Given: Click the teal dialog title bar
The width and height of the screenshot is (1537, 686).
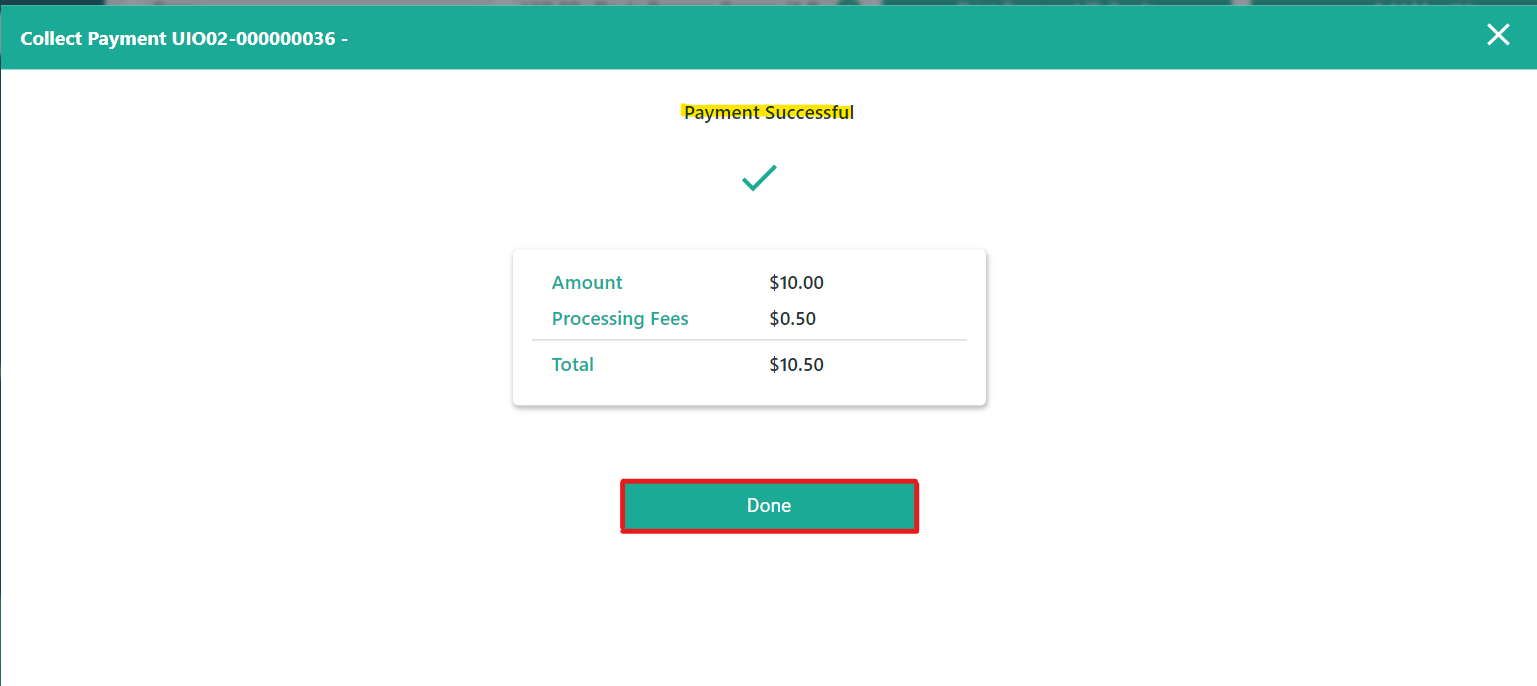Looking at the screenshot, I should (900, 37).
